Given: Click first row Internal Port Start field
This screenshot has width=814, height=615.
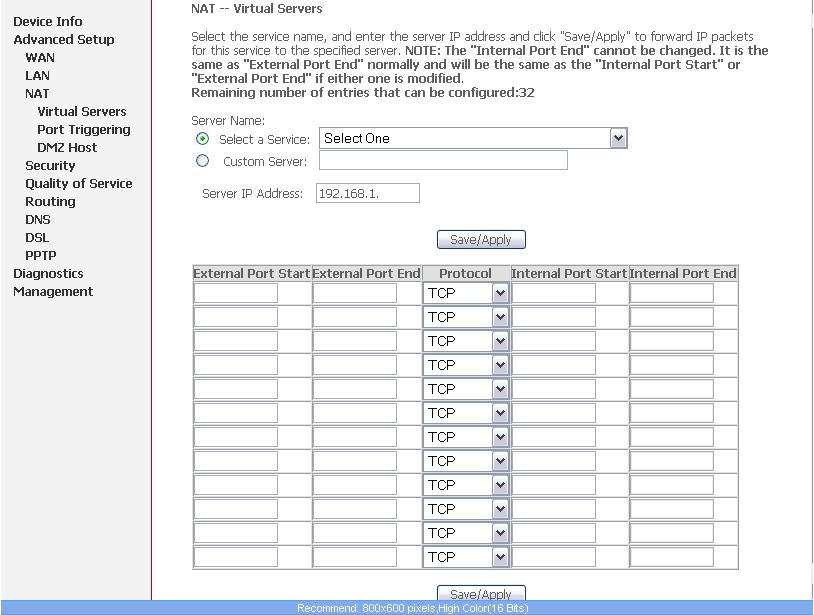Looking at the screenshot, I should pos(554,293).
